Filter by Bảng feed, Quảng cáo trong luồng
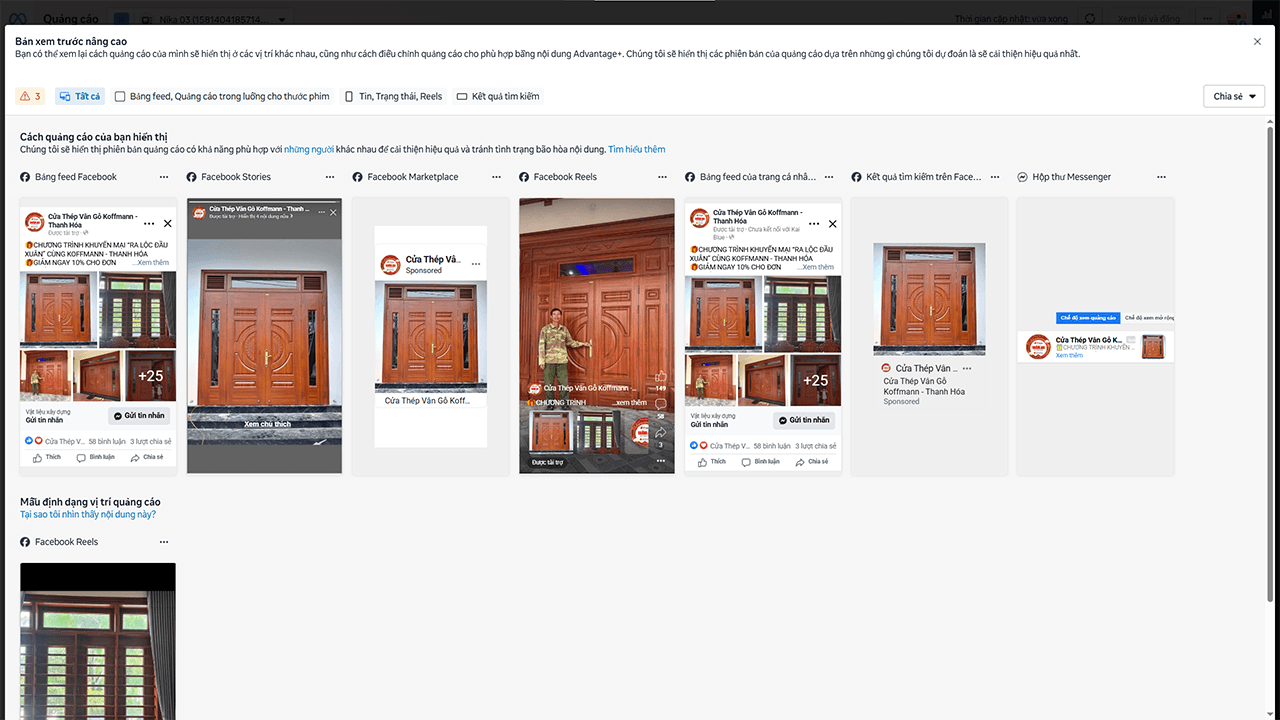Image resolution: width=1280 pixels, height=720 pixels. click(x=221, y=96)
